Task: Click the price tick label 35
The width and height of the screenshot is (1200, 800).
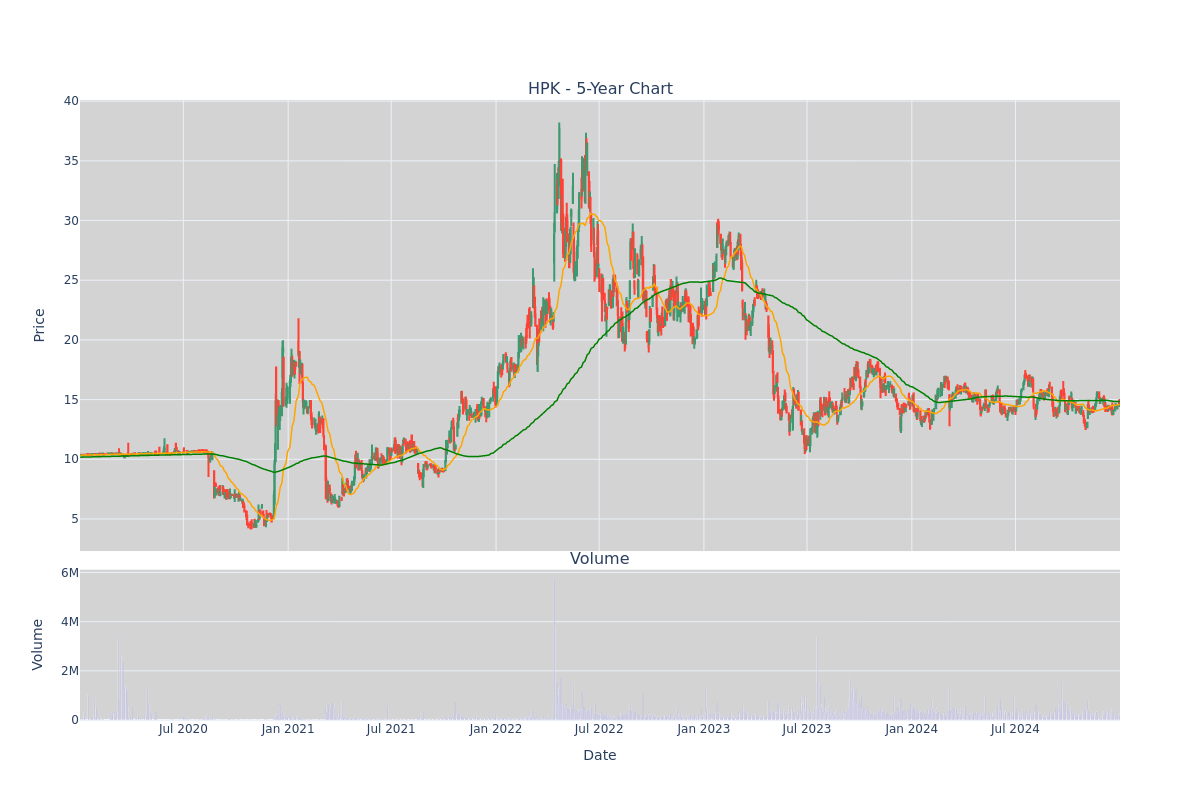Action: [x=71, y=161]
